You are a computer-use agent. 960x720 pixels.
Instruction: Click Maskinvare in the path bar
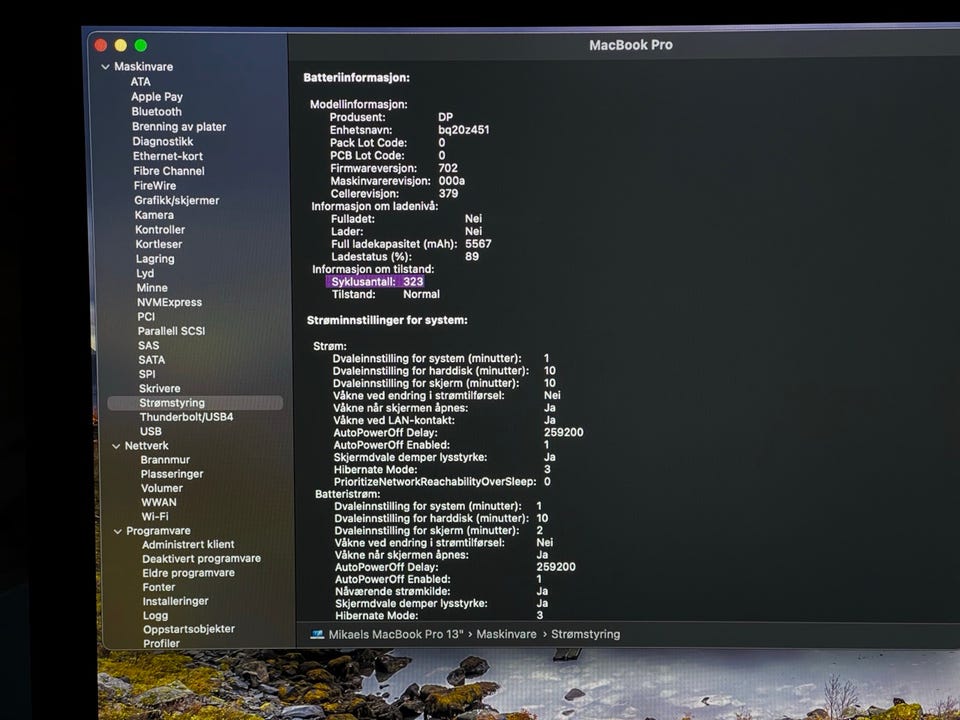(x=506, y=634)
